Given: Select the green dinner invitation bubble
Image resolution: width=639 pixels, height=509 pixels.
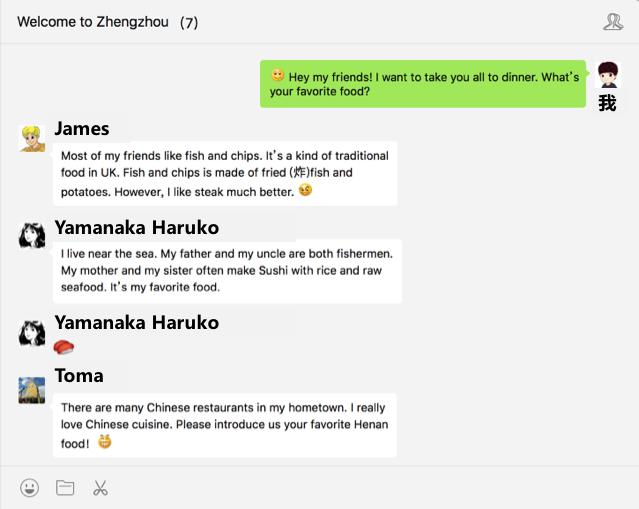Looking at the screenshot, I should click(x=423, y=83).
